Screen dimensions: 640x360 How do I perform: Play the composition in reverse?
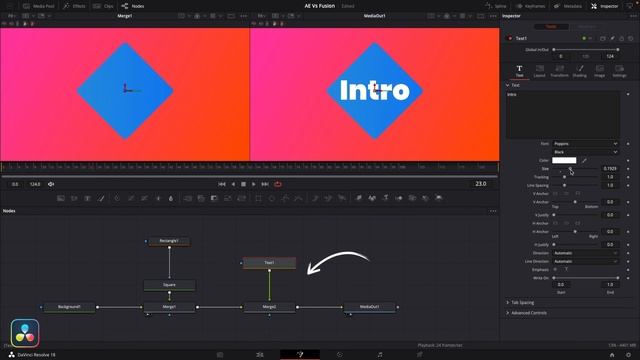click(233, 184)
